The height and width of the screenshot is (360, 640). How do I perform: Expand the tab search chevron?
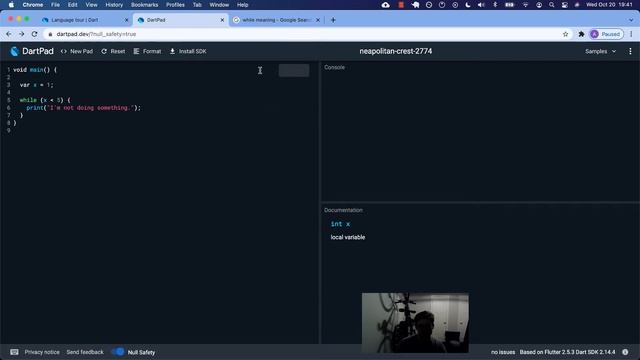click(x=631, y=20)
